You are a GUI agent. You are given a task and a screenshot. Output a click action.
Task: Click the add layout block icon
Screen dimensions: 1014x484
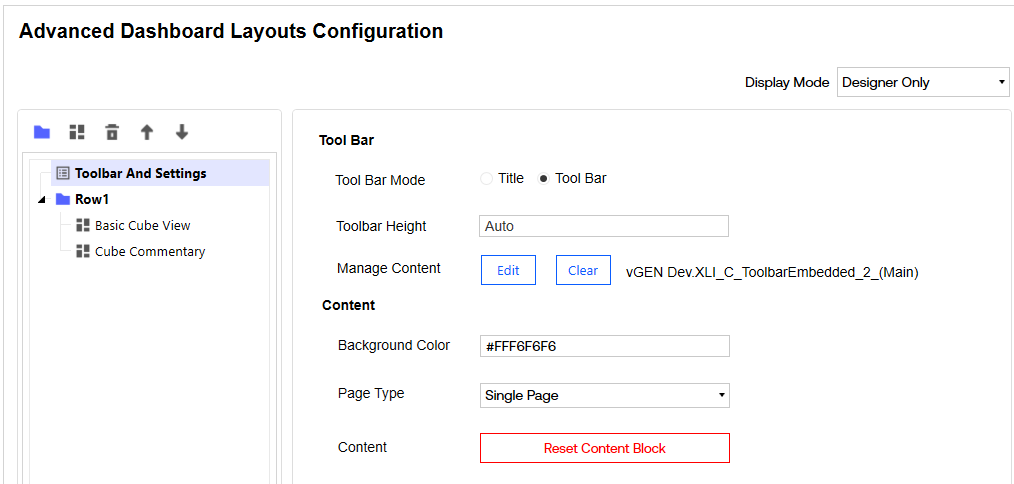pyautogui.click(x=77, y=132)
